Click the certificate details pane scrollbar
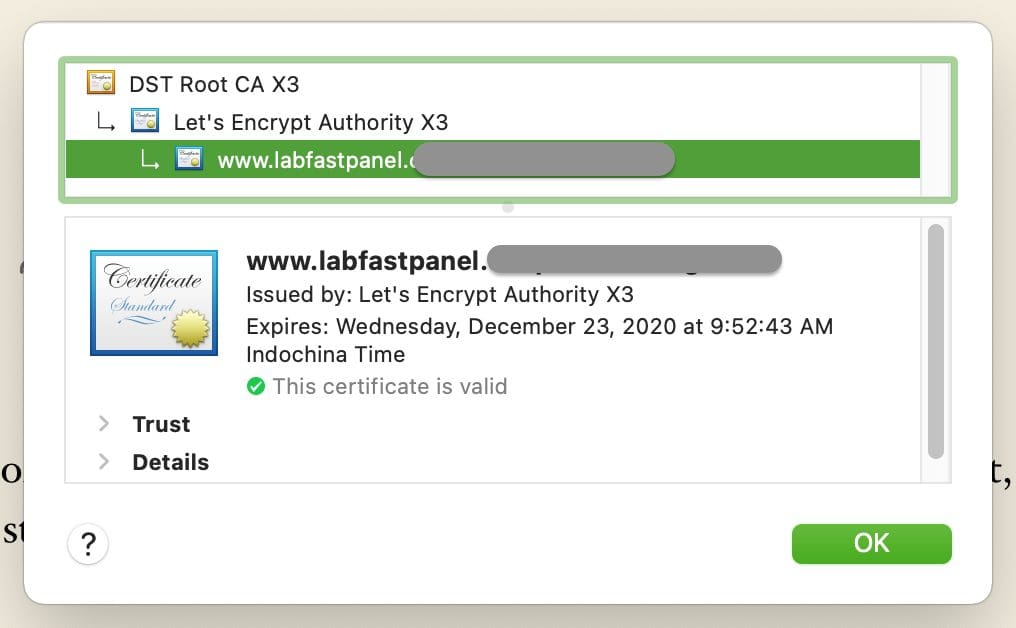Screen dimensions: 1016x628 (936, 340)
